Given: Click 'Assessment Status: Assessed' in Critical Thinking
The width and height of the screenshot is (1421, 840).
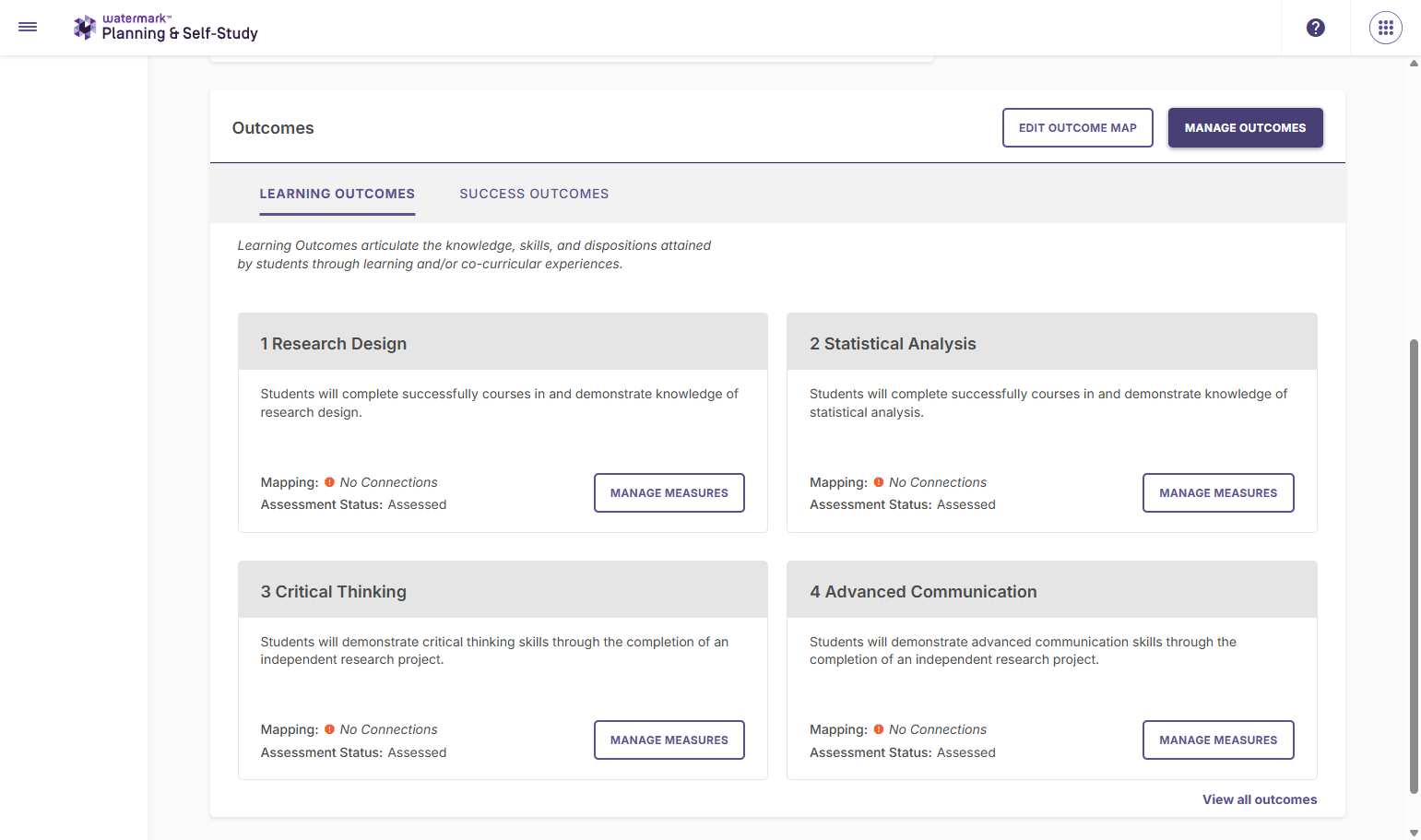Looking at the screenshot, I should point(353,752).
